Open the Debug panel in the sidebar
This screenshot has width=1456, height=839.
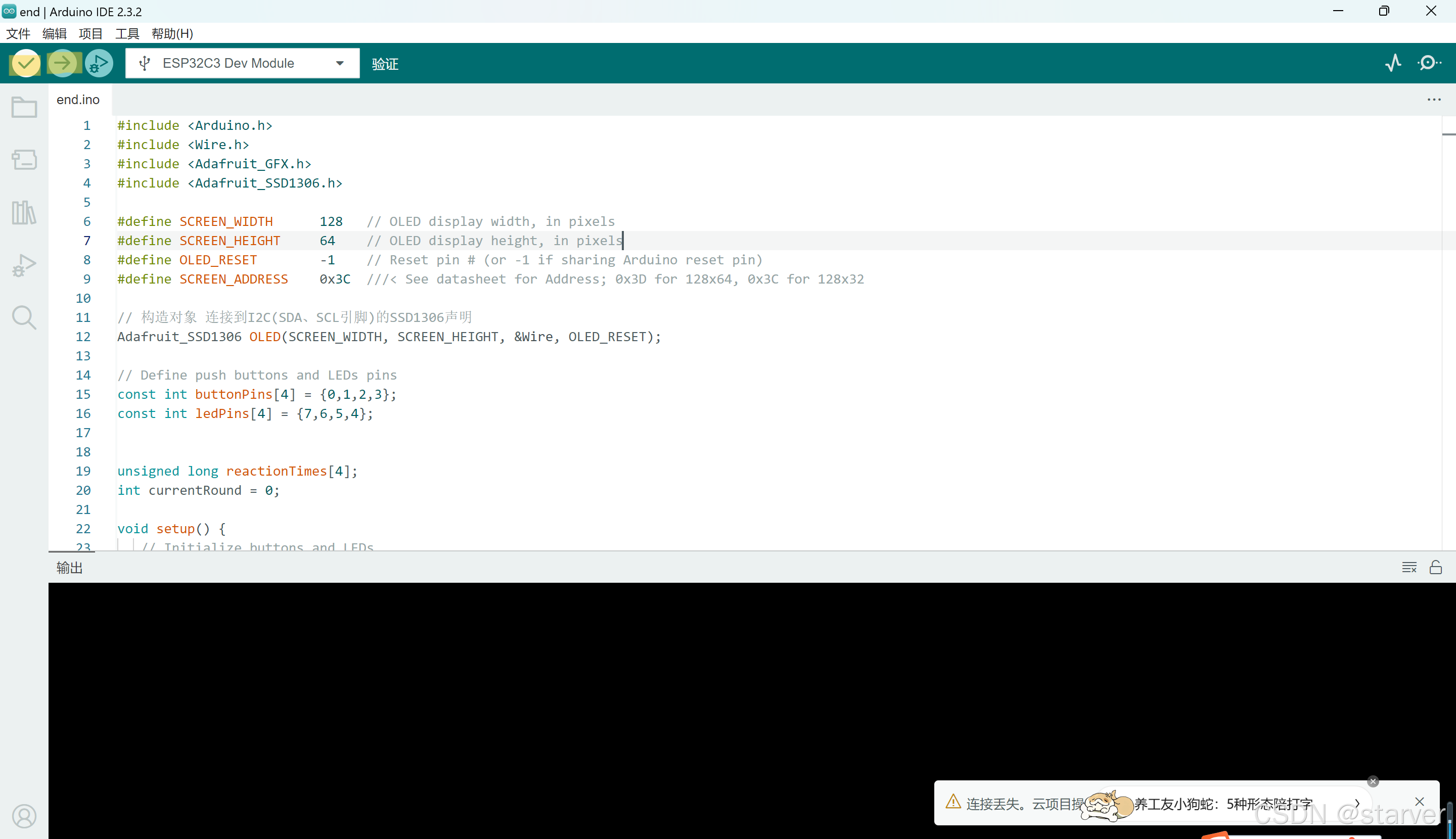(24, 265)
